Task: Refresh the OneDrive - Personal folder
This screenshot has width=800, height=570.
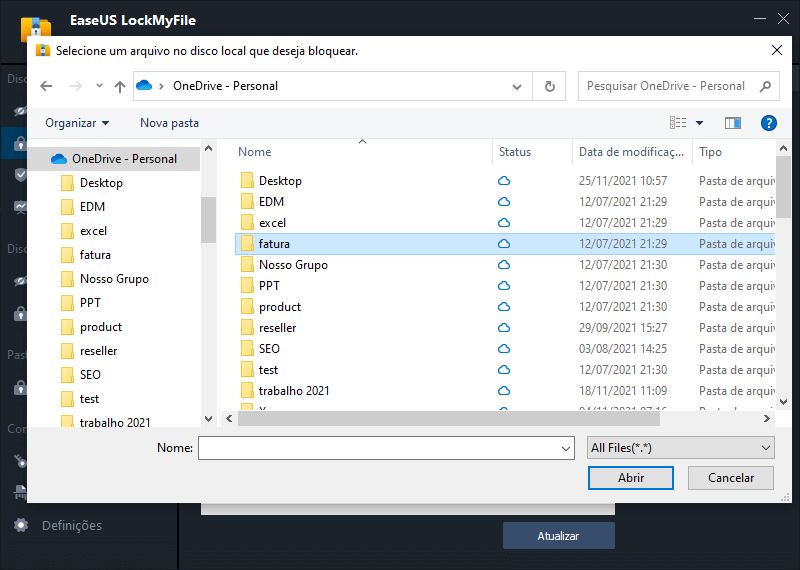Action: pyautogui.click(x=549, y=86)
